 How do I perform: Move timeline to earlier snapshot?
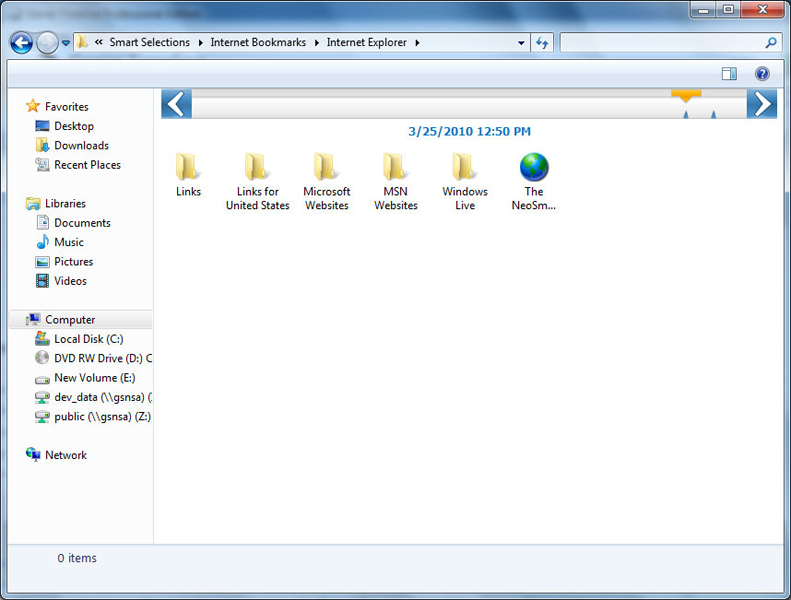[177, 104]
